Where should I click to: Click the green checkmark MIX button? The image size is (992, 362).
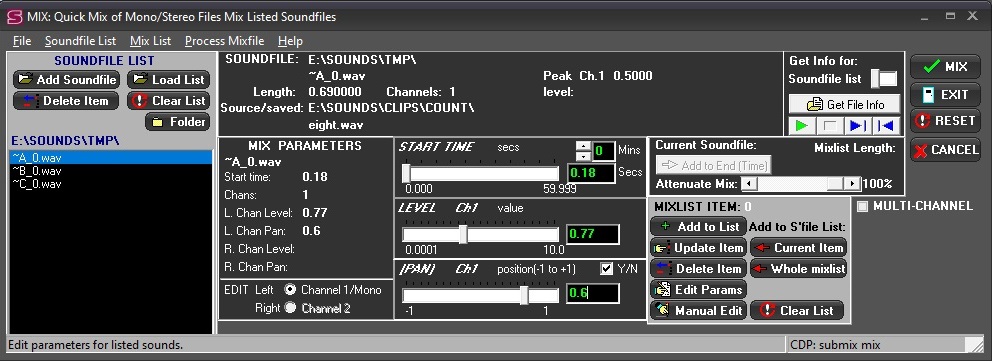point(945,66)
